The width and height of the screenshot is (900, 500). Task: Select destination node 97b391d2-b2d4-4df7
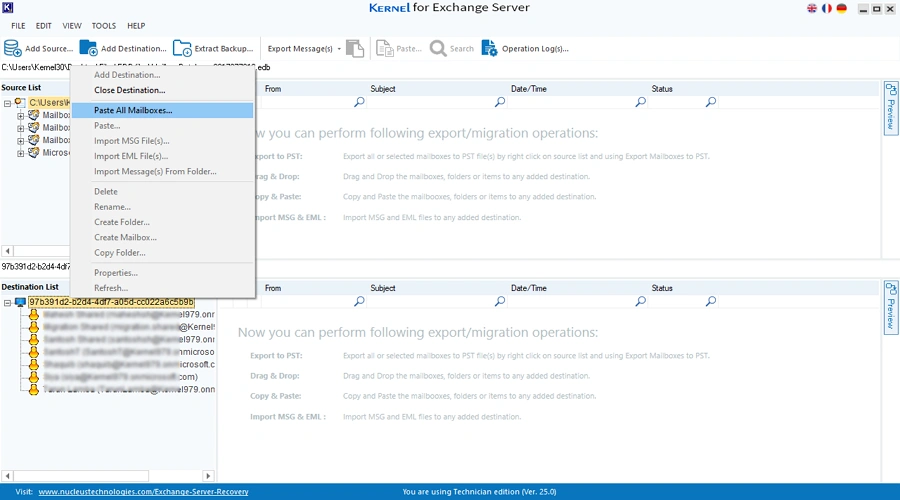(112, 302)
